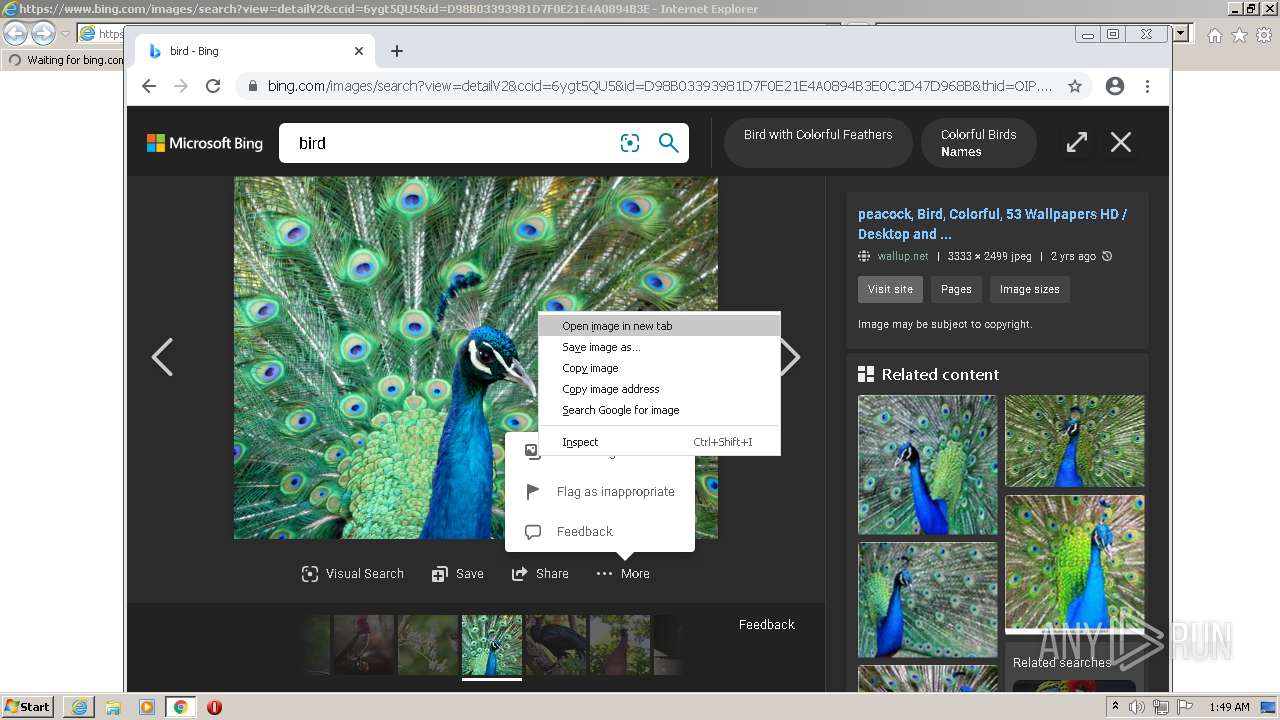Choose 'Inspect' from context menu

659,442
